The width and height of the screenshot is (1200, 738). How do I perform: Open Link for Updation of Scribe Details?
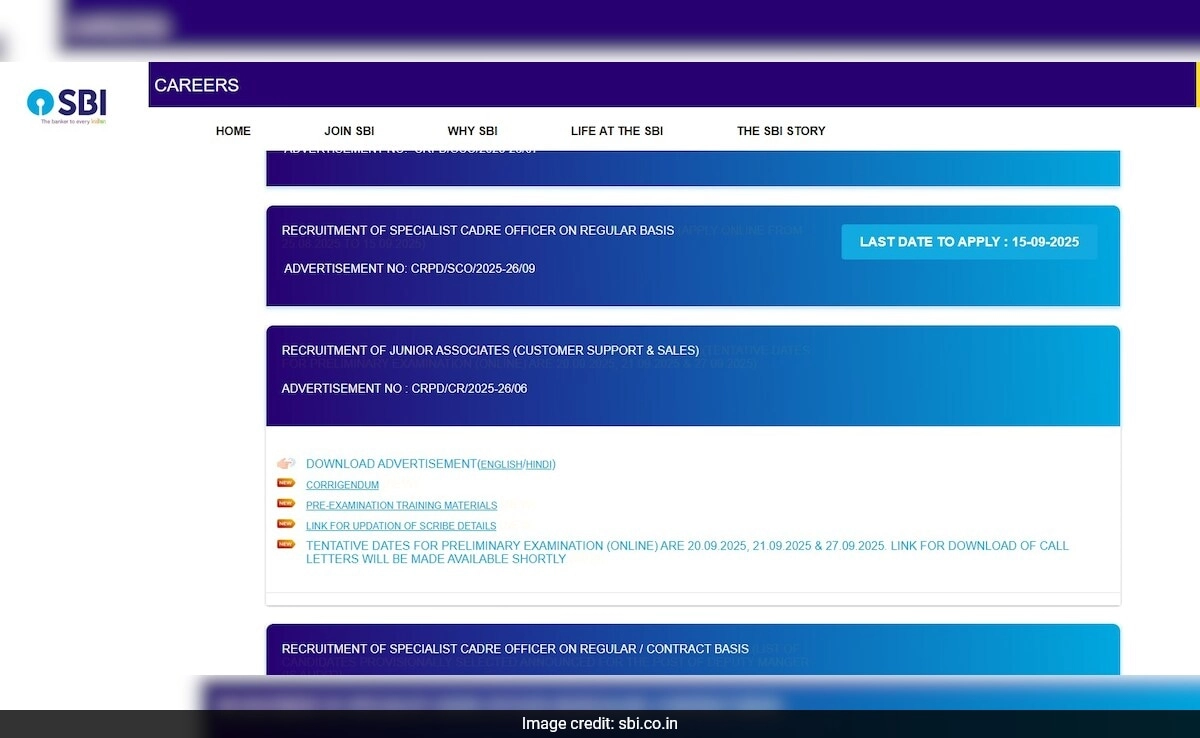pos(401,526)
